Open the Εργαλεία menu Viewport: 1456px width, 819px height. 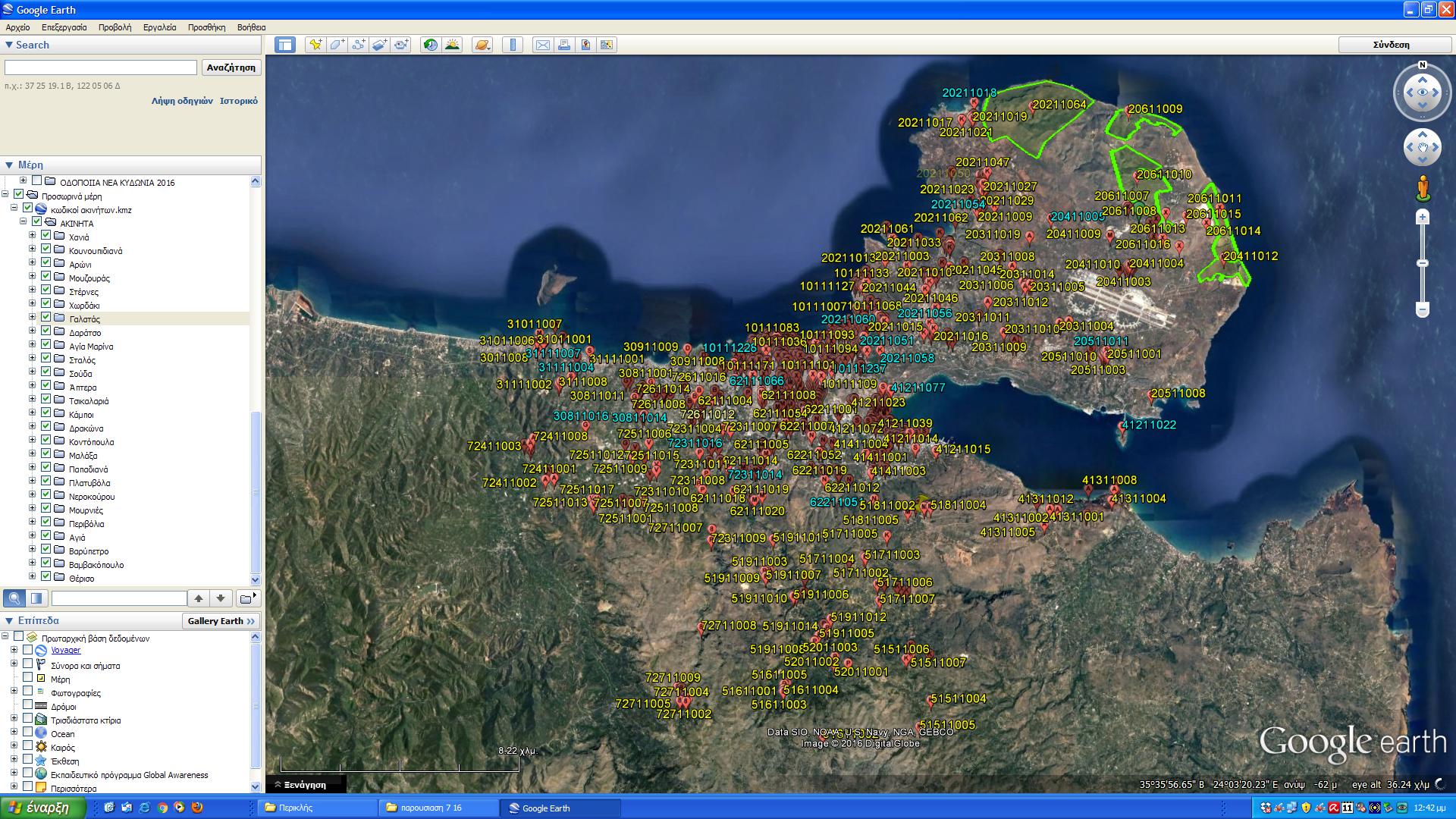click(x=160, y=27)
